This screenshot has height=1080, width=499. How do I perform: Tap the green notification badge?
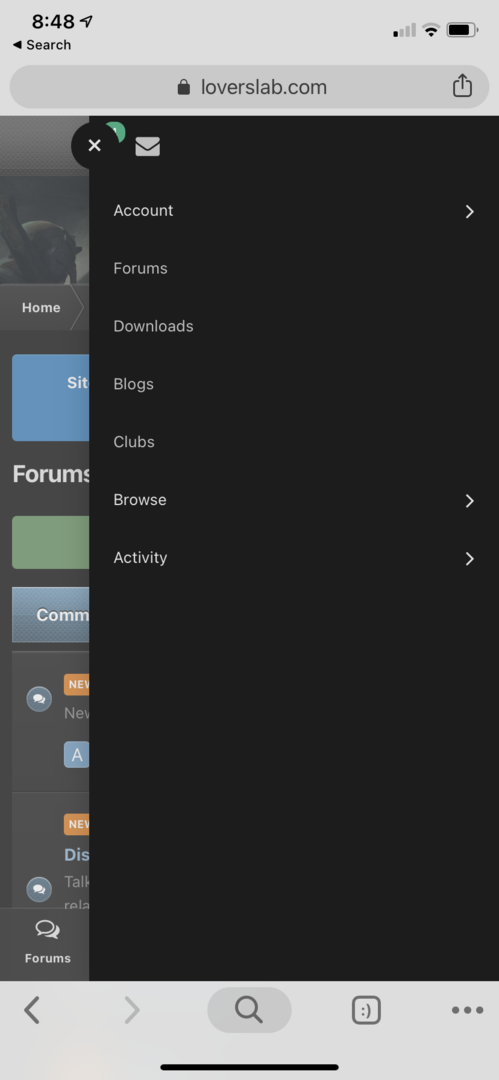click(x=116, y=129)
